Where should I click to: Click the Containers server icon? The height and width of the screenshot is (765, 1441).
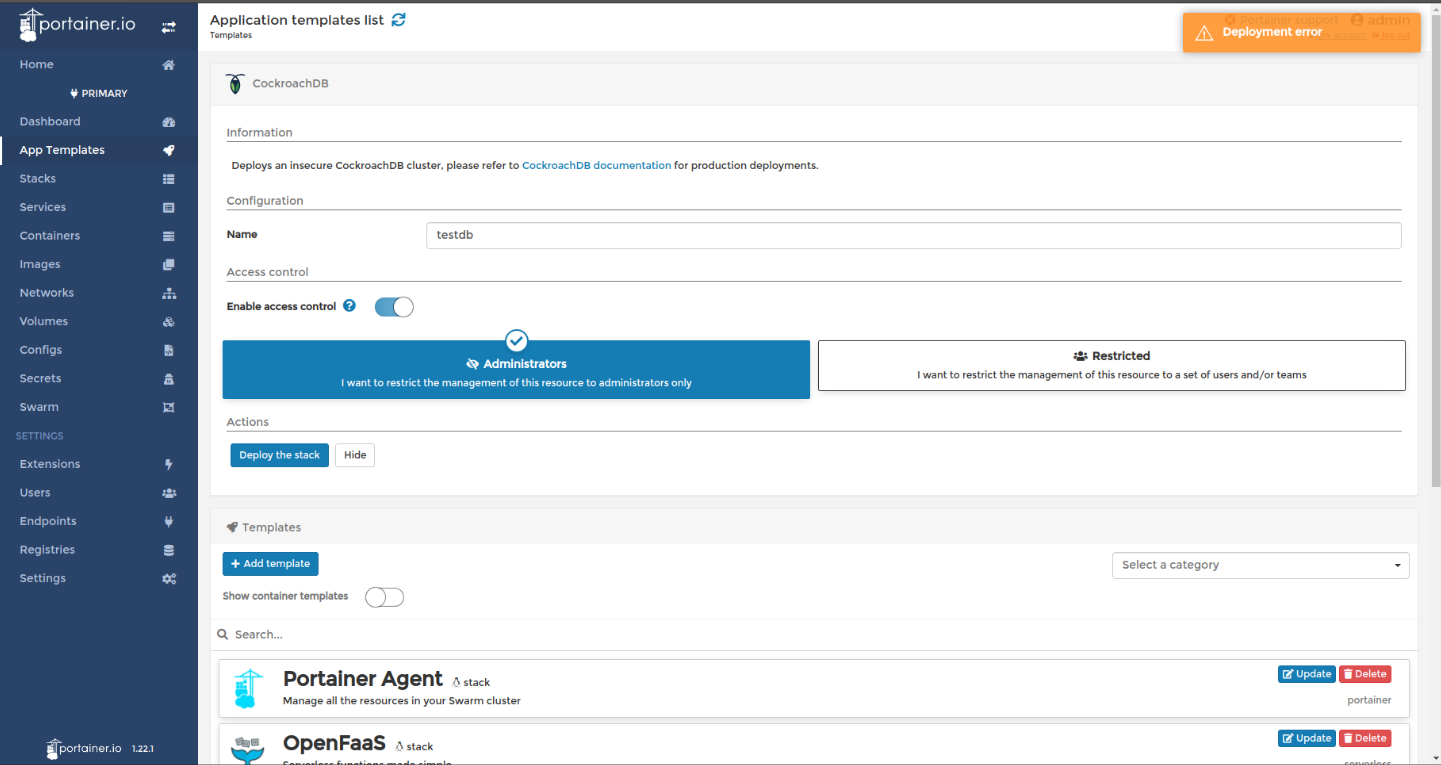click(x=169, y=236)
